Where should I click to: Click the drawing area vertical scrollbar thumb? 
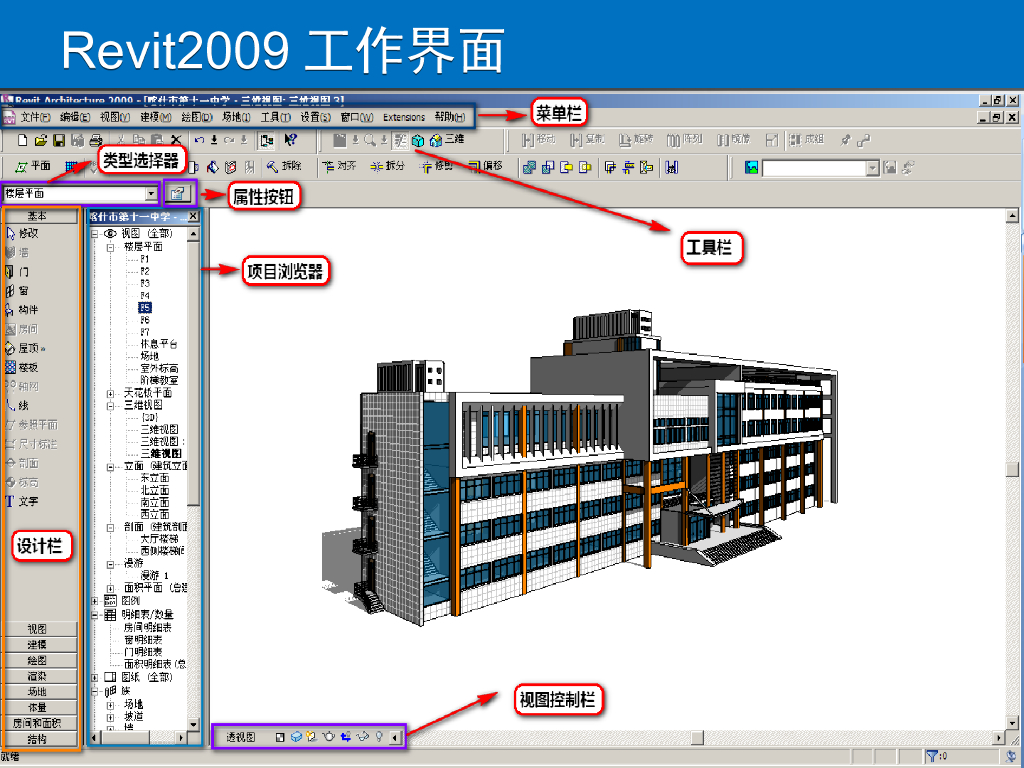tap(1012, 470)
